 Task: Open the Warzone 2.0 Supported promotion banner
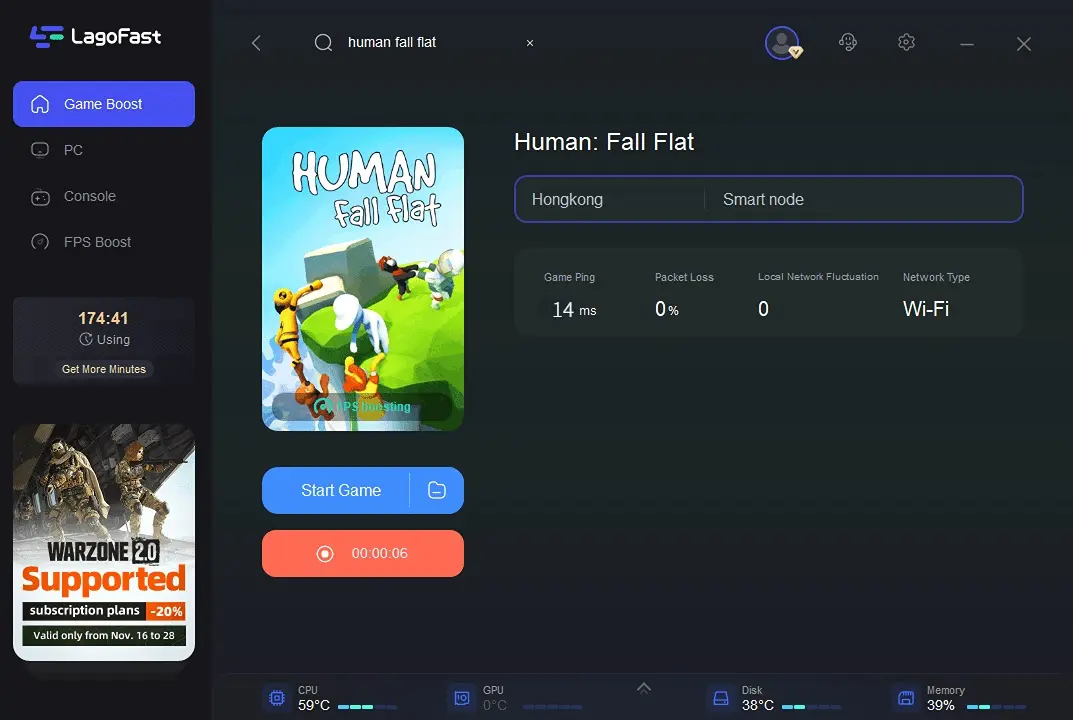tap(104, 543)
